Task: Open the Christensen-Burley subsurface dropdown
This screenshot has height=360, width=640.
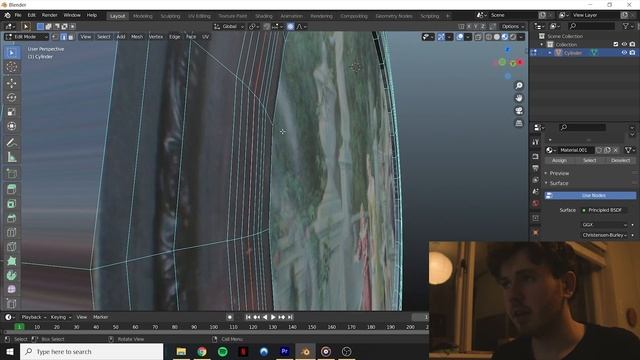Action: [x=604, y=235]
